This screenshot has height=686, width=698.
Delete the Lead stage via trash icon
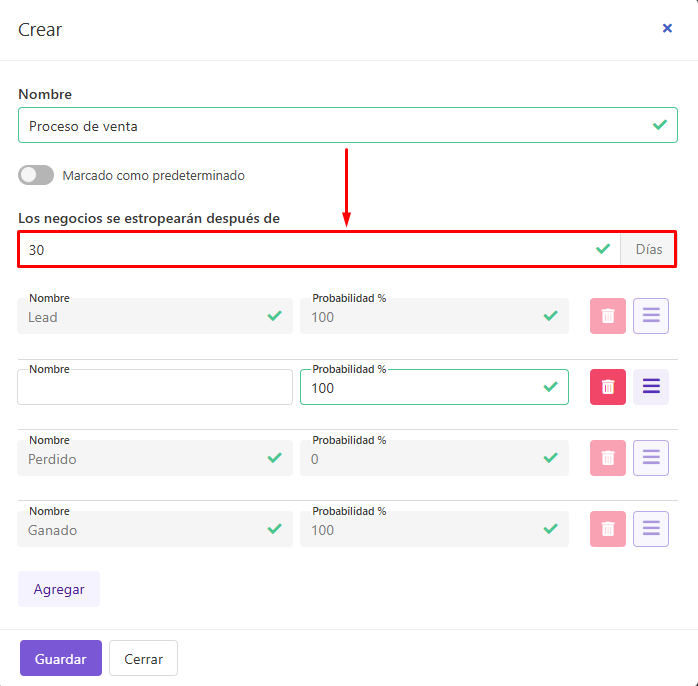[608, 316]
